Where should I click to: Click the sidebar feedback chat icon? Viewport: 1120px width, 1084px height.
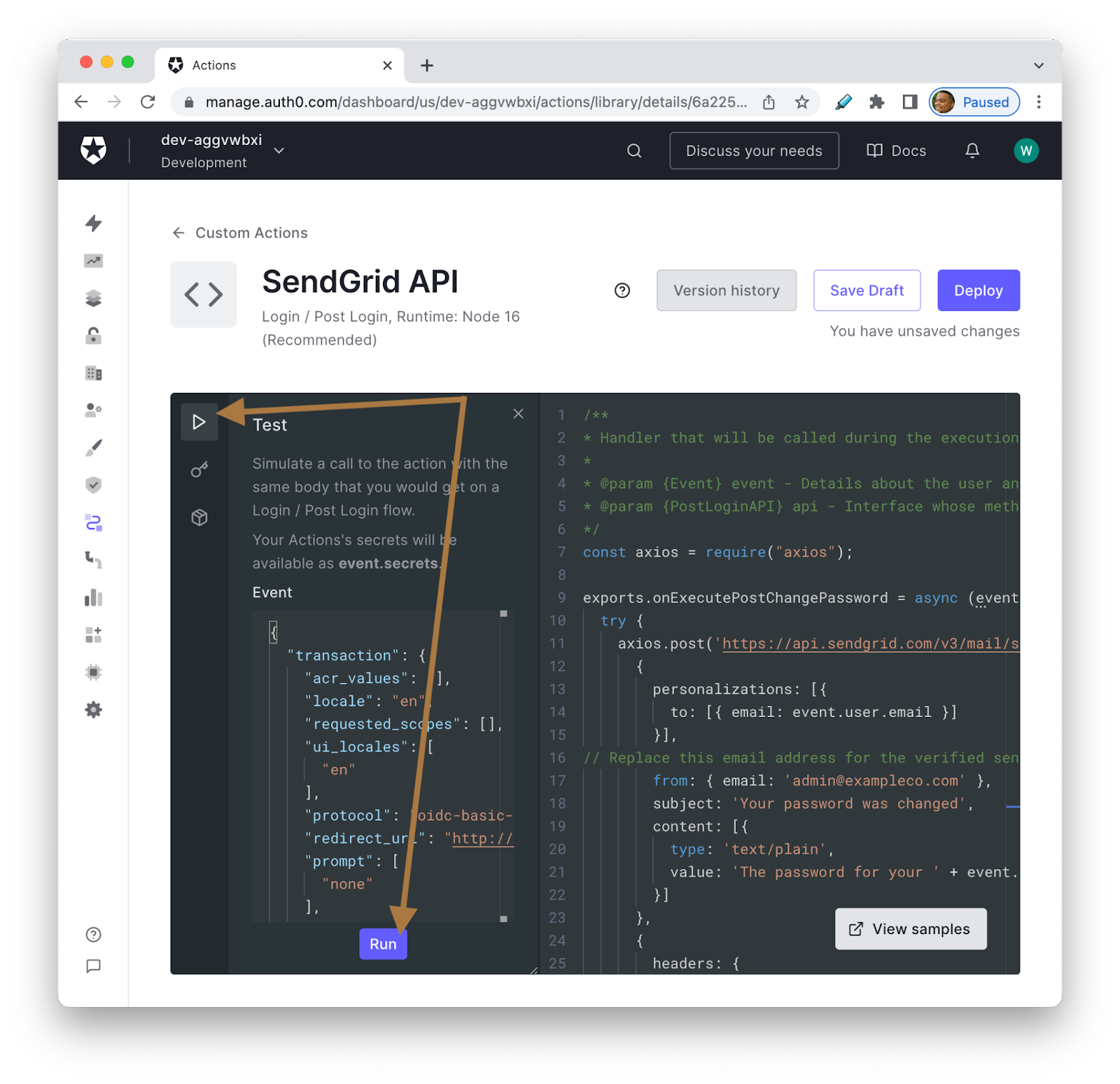coord(93,966)
